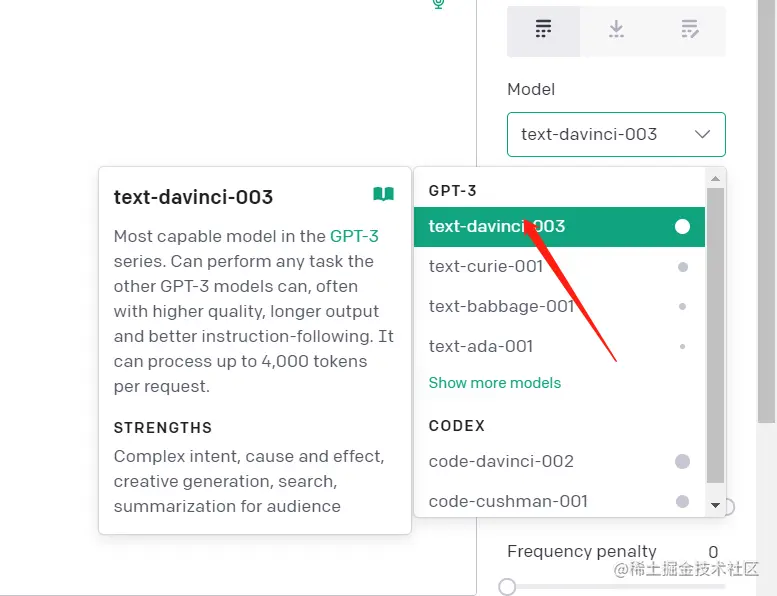Click the text-davinci-003 tooltip title

click(193, 197)
